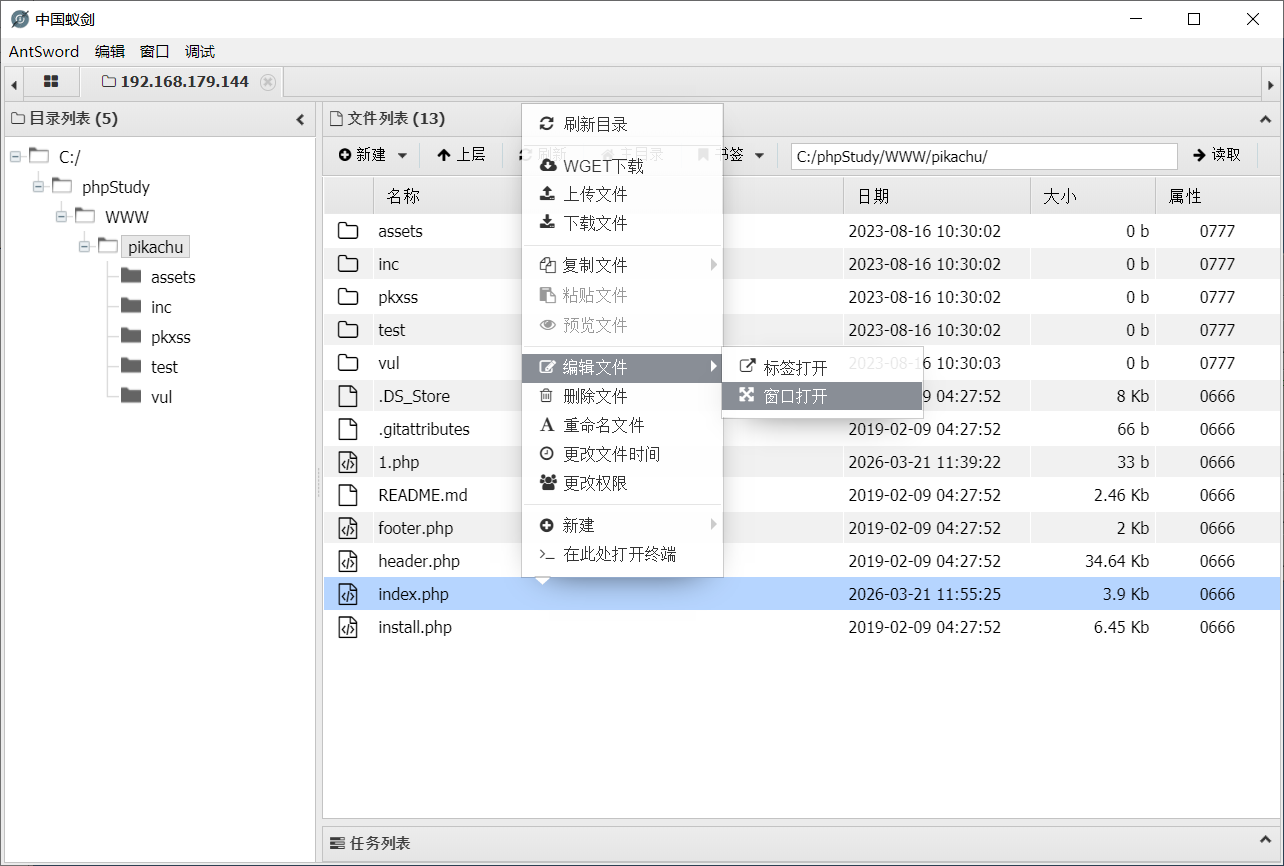Image resolution: width=1284 pixels, height=866 pixels.
Task: Click the 1.php code file icon
Action: click(x=348, y=462)
